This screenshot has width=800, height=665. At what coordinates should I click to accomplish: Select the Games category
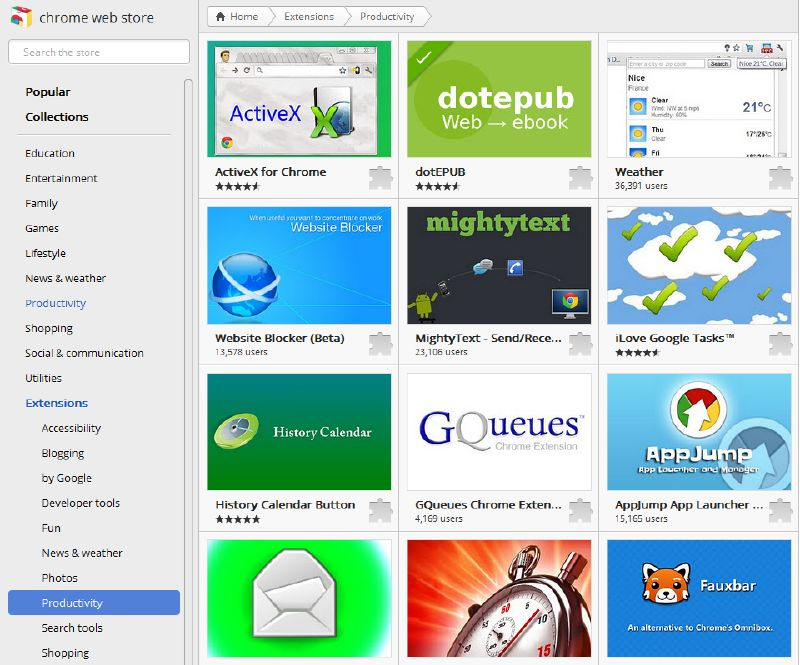[42, 228]
